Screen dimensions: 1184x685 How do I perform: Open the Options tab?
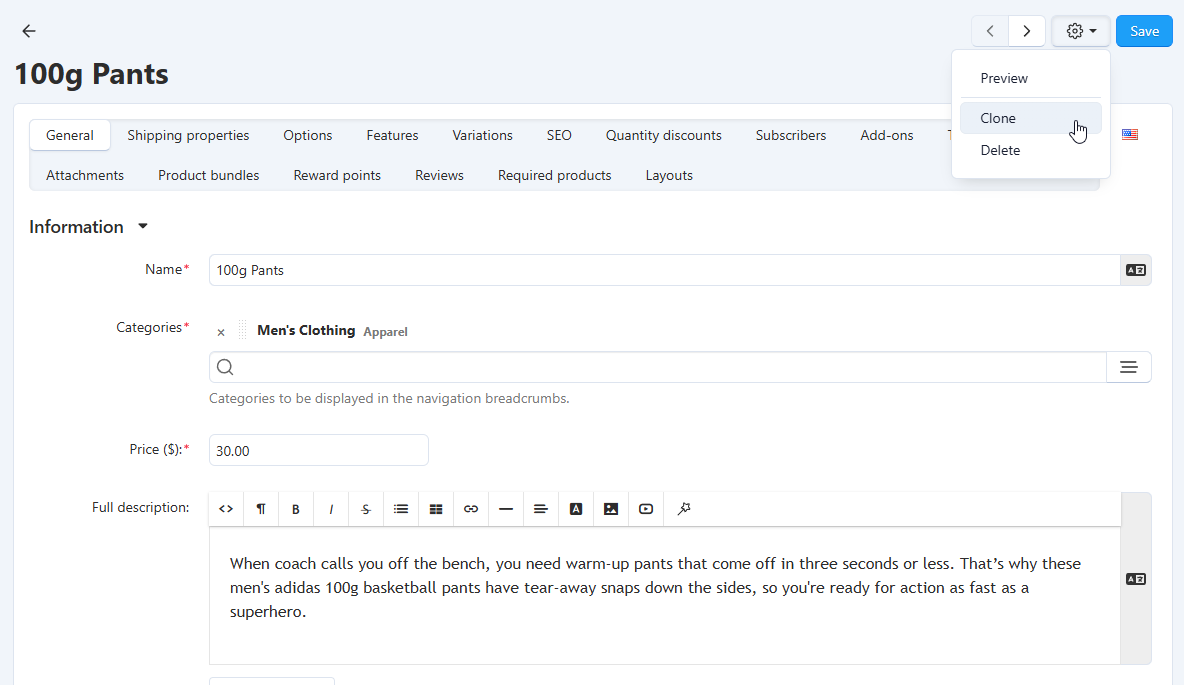(x=307, y=135)
